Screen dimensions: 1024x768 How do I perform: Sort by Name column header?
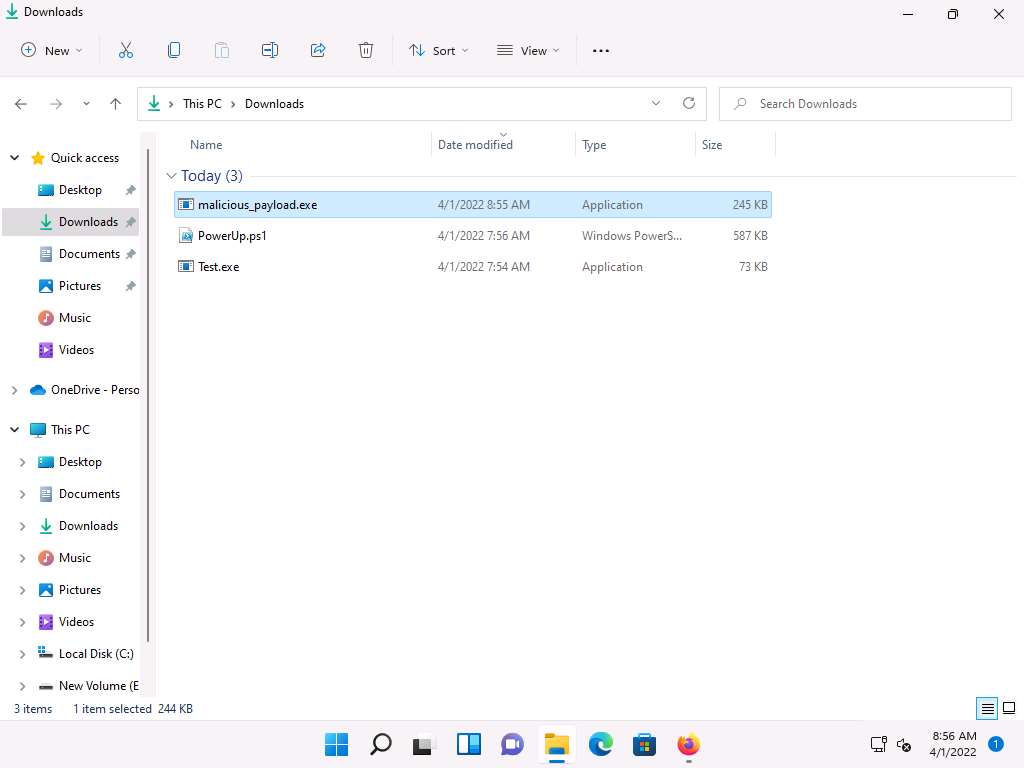pos(206,145)
